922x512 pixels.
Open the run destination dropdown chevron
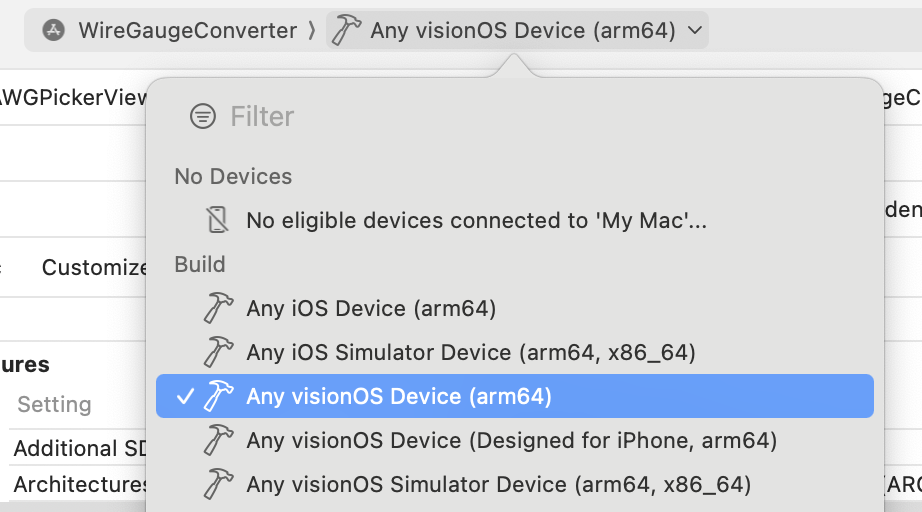coord(694,30)
